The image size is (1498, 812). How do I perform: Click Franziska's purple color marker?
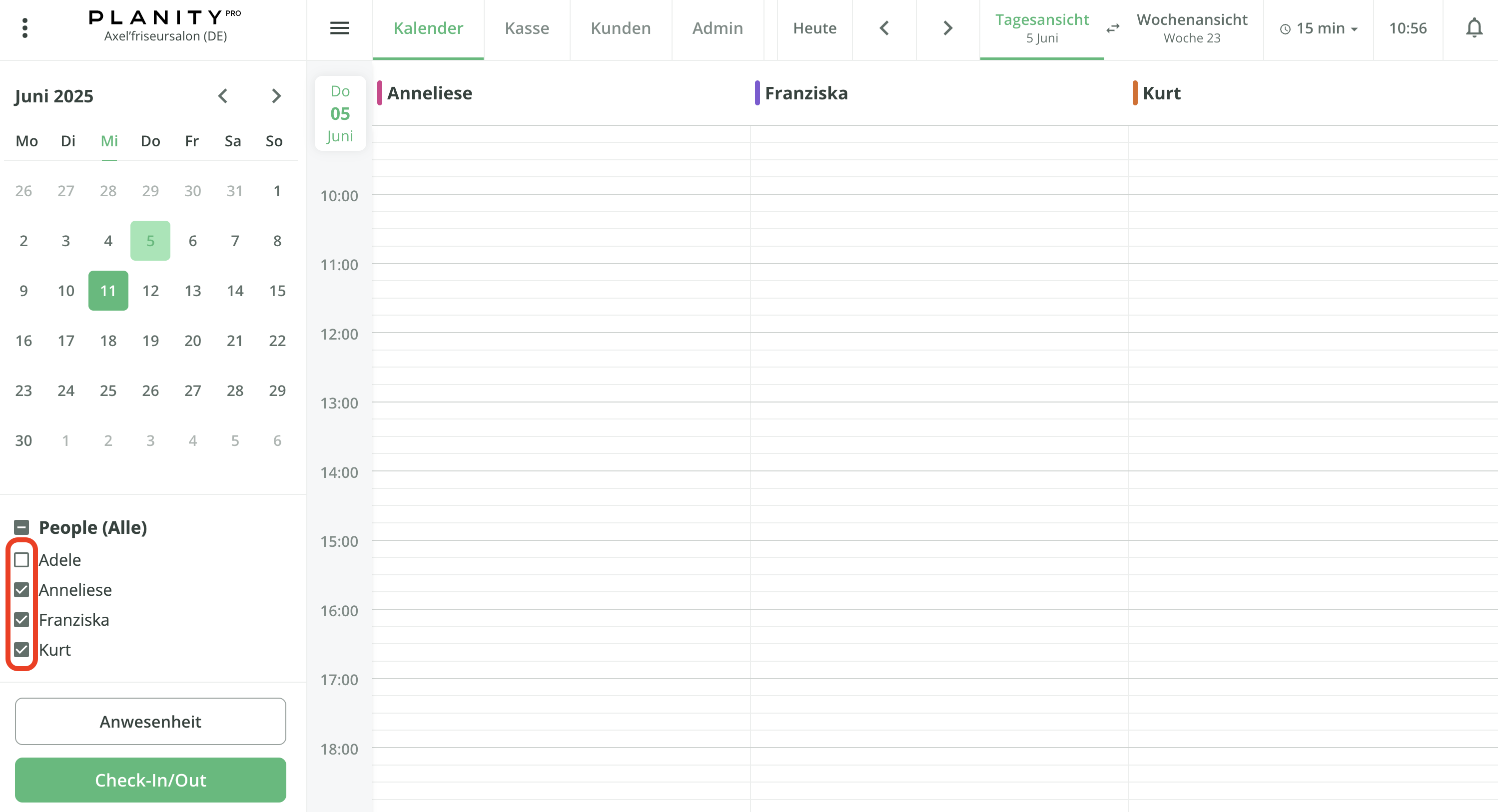757,93
